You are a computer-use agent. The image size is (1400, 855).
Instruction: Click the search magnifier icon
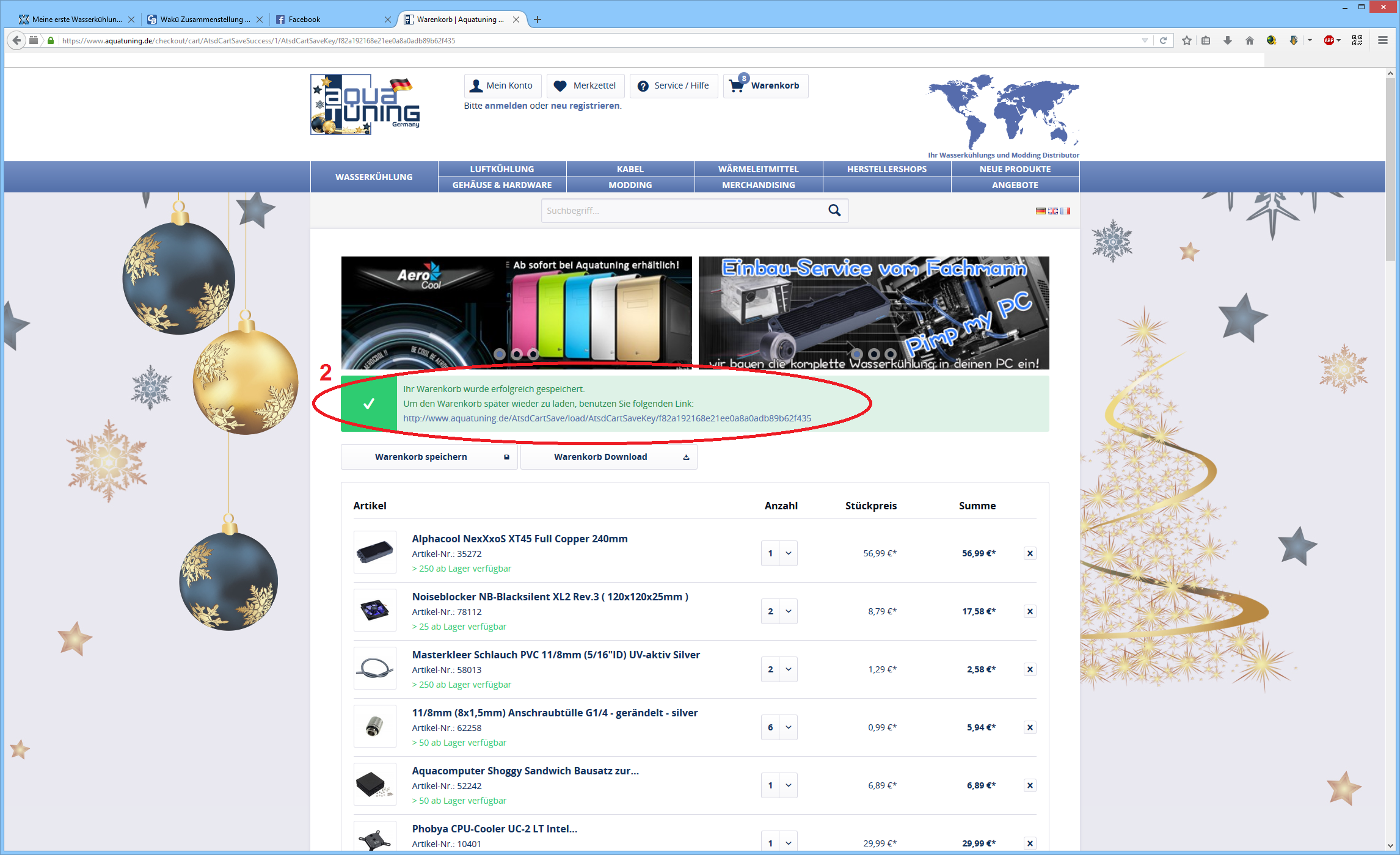pos(834,210)
